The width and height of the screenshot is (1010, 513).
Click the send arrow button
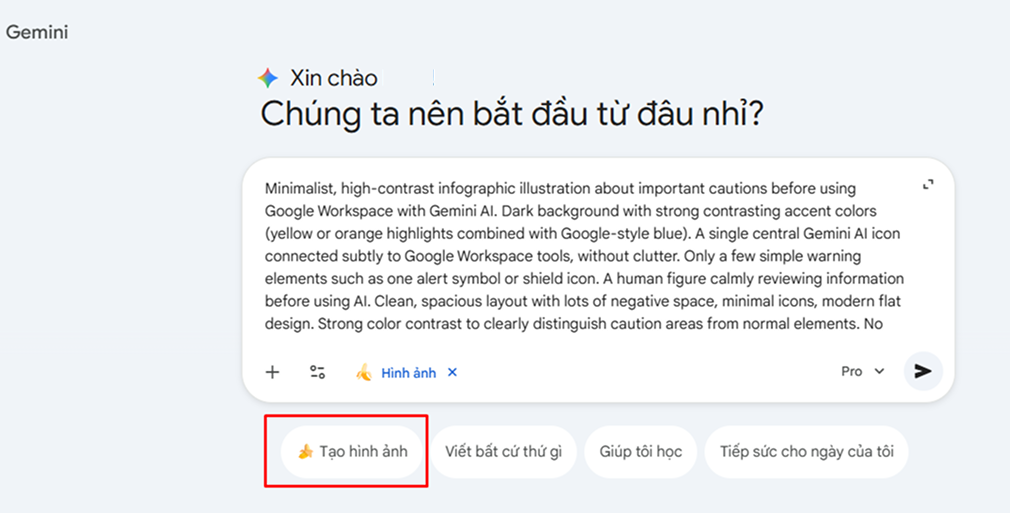(922, 371)
